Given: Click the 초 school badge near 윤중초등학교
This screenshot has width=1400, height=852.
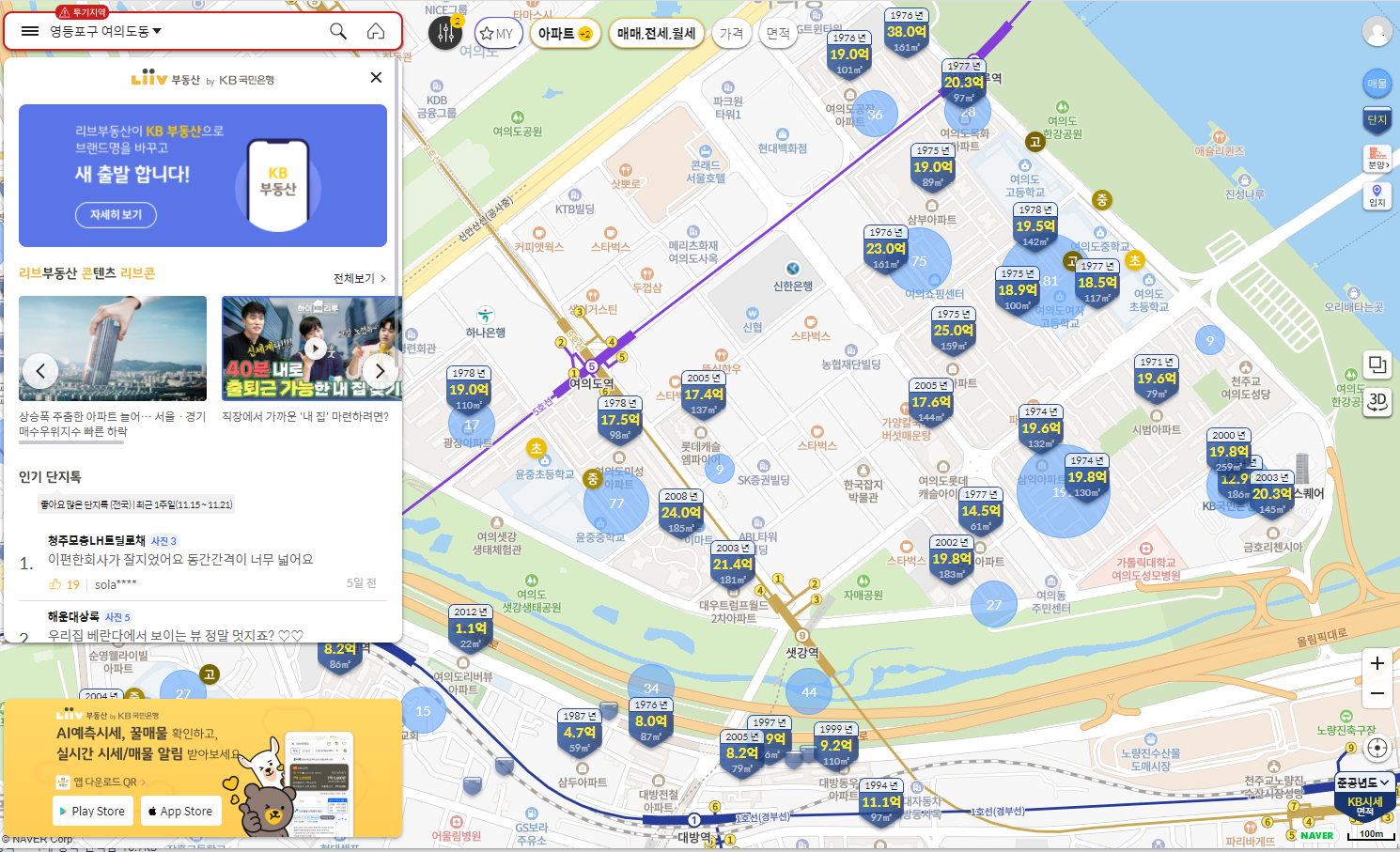Looking at the screenshot, I should coord(537,448).
